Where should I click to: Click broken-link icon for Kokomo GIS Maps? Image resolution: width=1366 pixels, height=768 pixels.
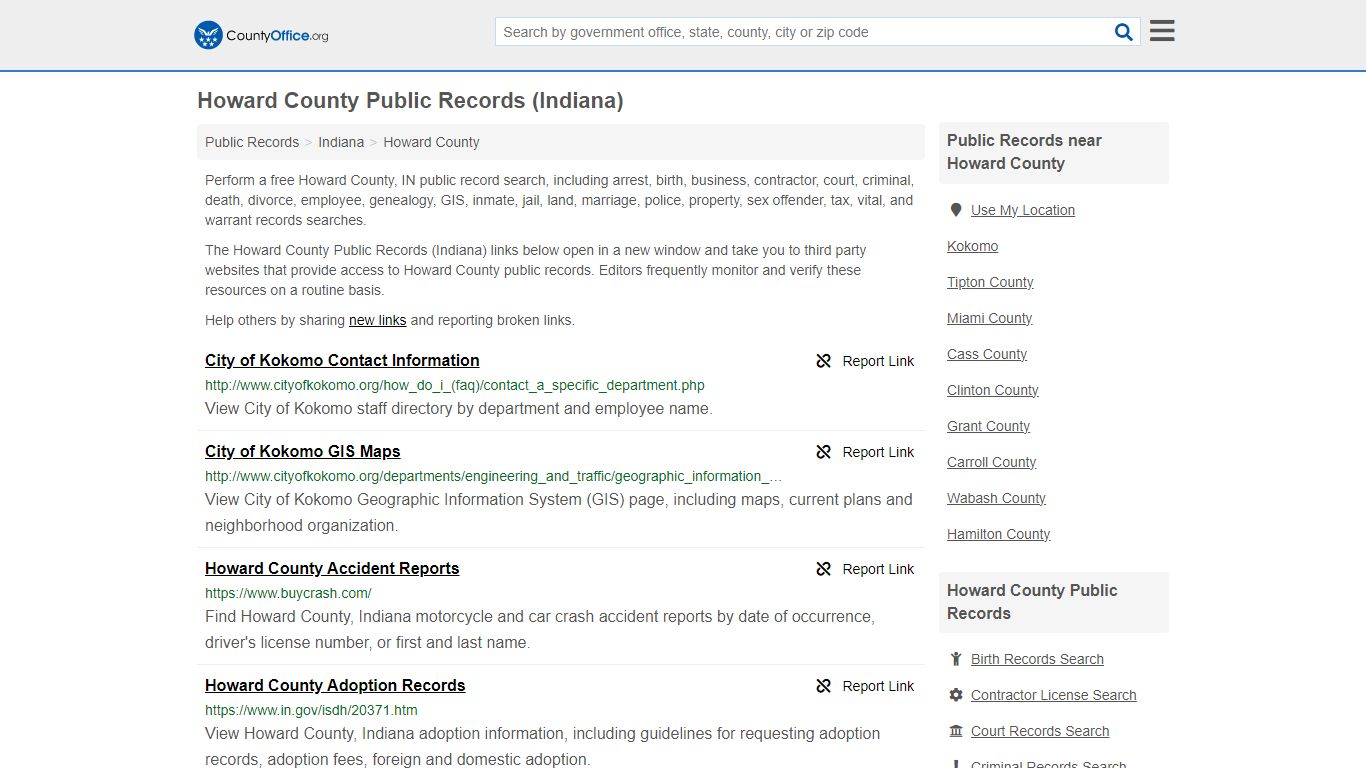click(824, 452)
